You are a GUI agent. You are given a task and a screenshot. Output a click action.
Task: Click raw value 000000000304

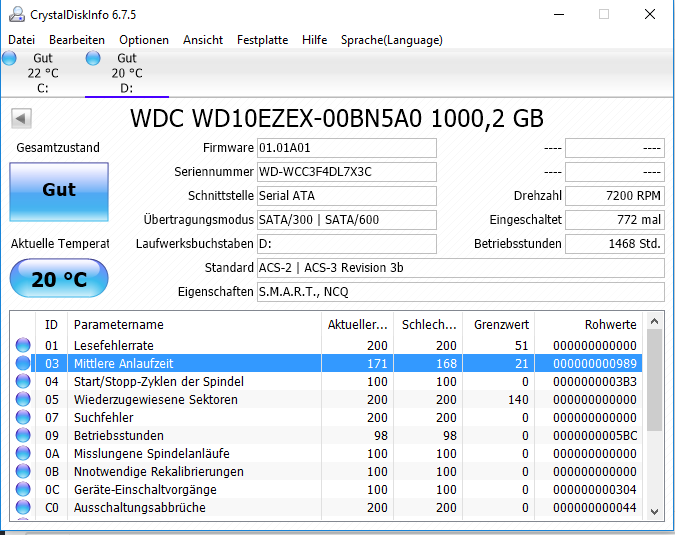[595, 490]
